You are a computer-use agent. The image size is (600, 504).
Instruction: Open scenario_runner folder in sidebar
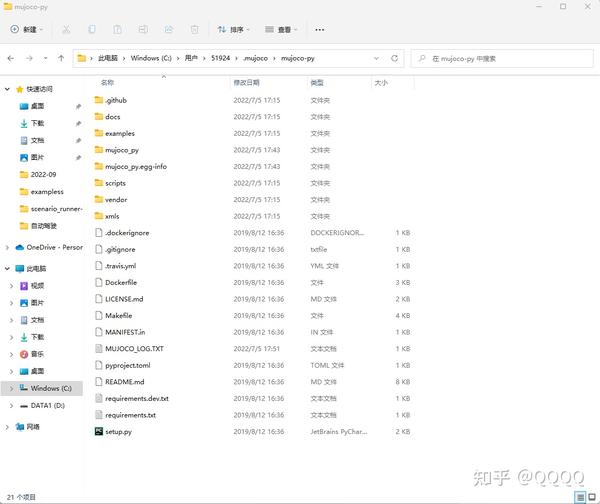(x=56, y=209)
